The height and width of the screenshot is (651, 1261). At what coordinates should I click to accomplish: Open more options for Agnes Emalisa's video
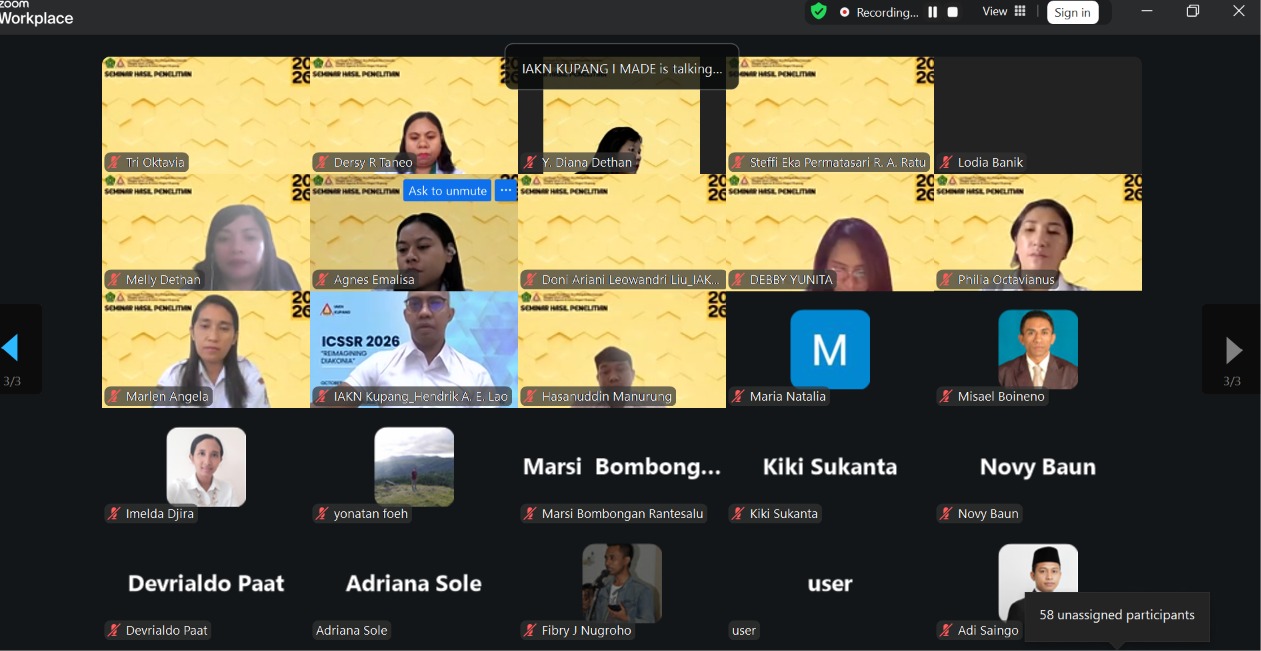[506, 191]
